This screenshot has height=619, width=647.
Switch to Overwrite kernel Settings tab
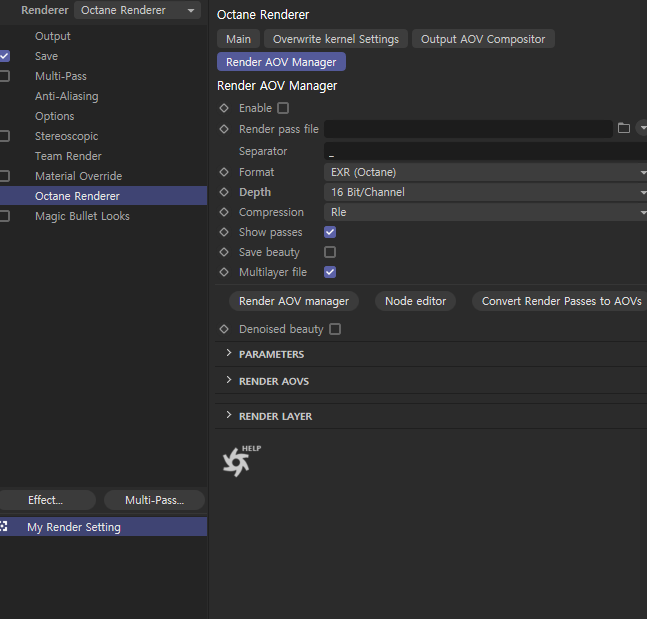[336, 39]
